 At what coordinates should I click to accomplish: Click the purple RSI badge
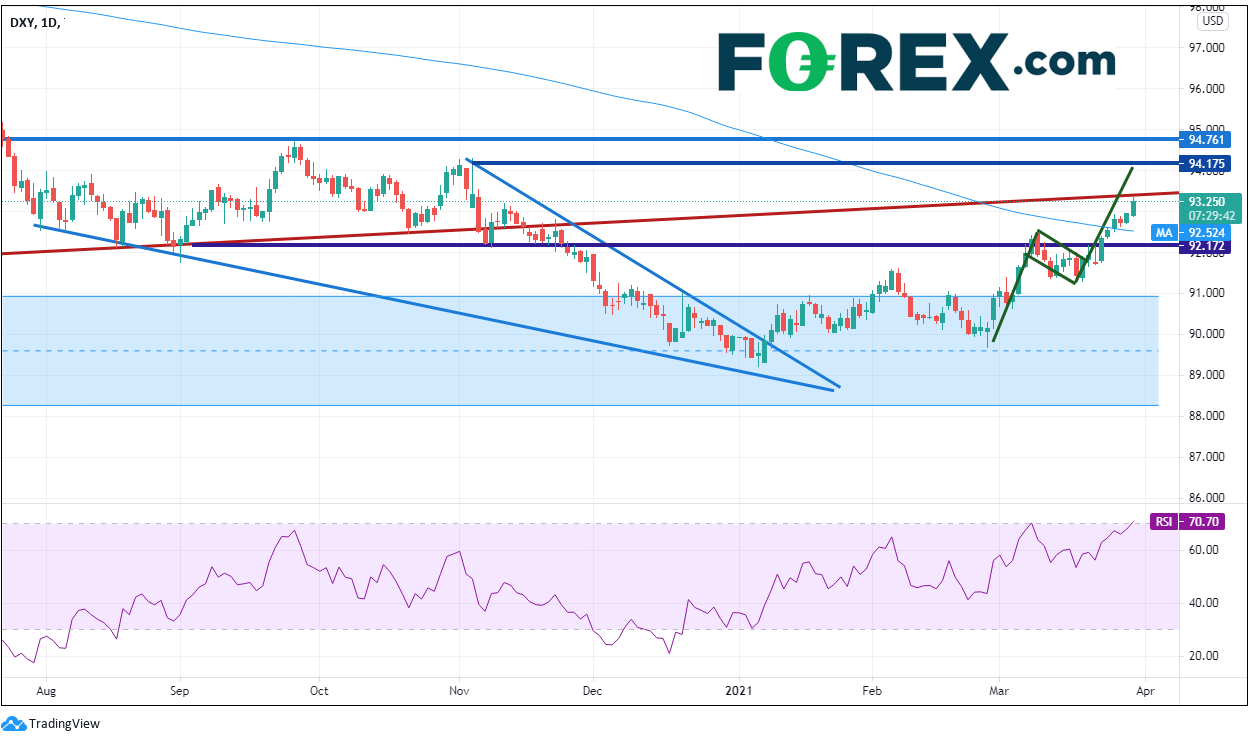click(x=1164, y=521)
